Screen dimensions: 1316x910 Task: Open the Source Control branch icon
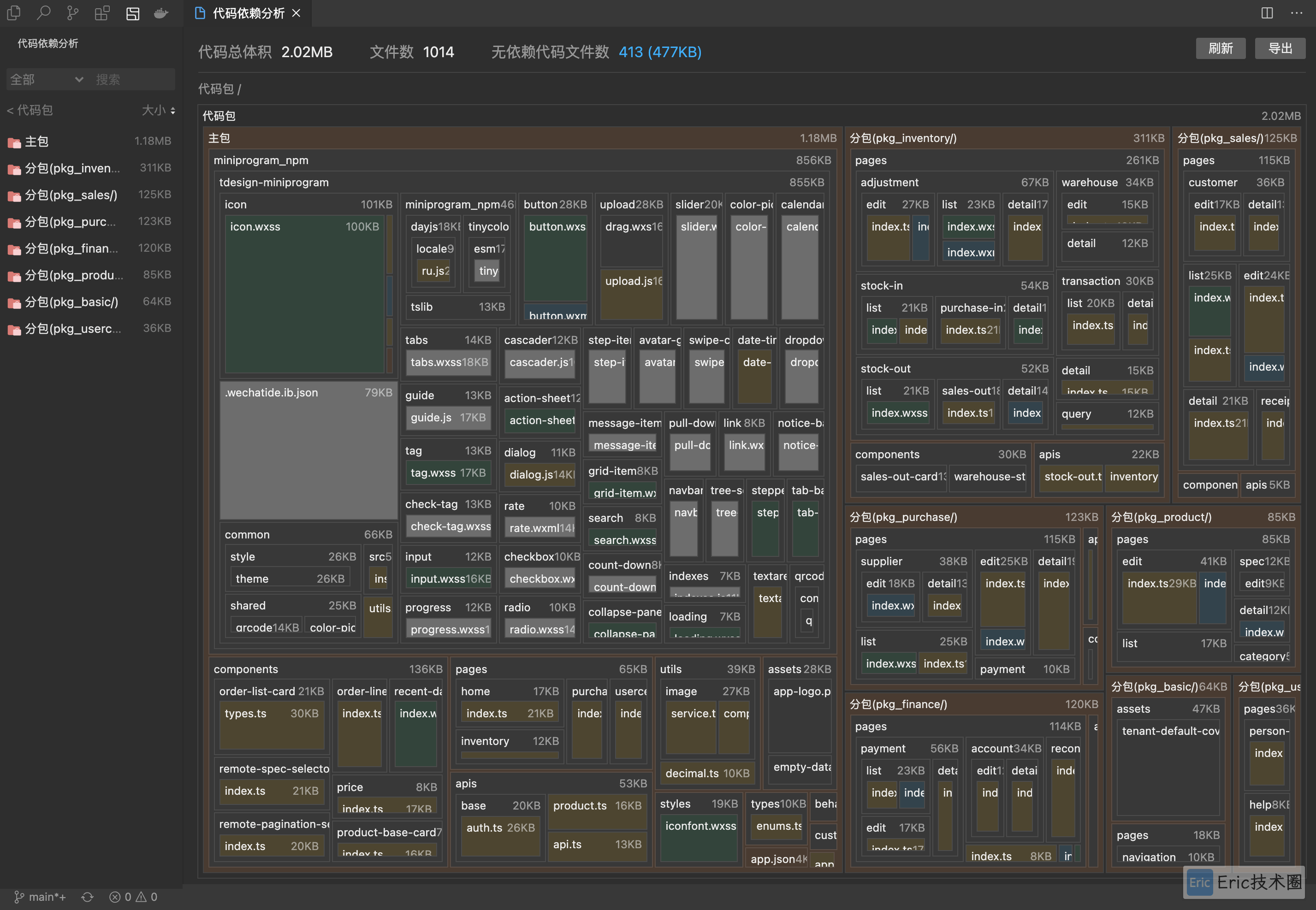point(72,13)
